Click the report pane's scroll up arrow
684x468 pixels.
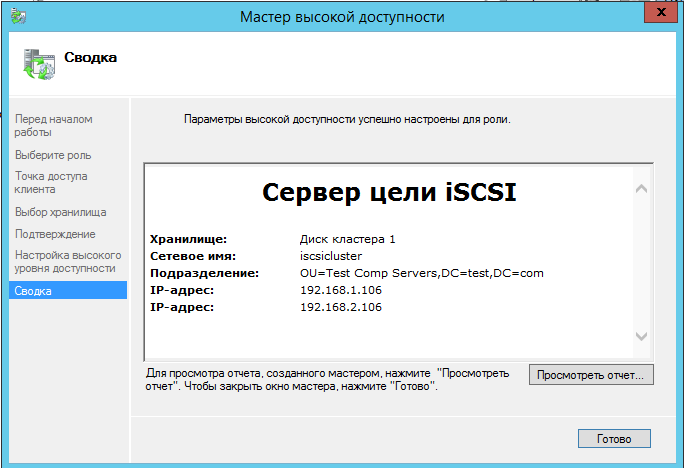pyautogui.click(x=642, y=188)
